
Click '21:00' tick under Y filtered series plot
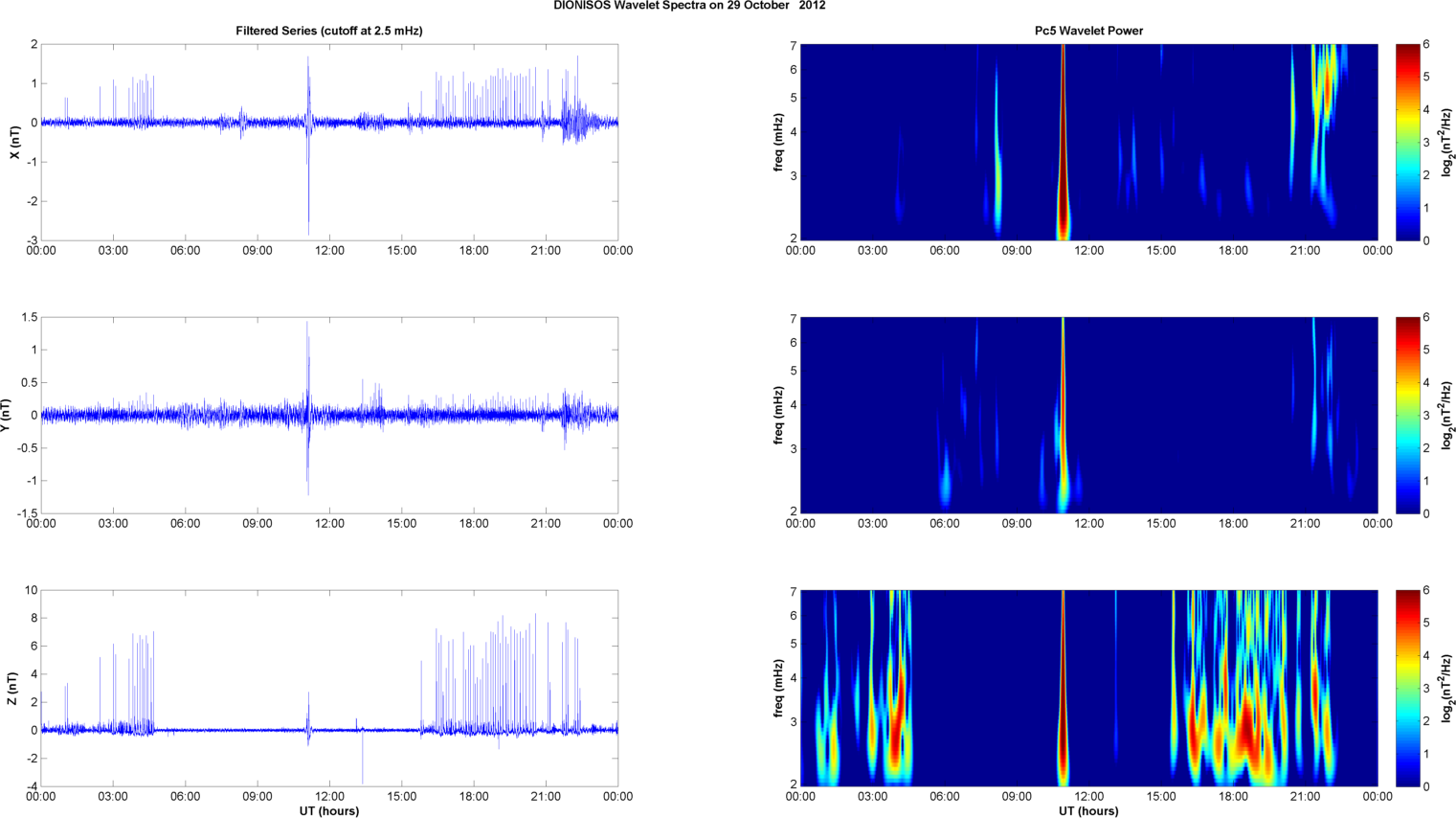pos(546,524)
